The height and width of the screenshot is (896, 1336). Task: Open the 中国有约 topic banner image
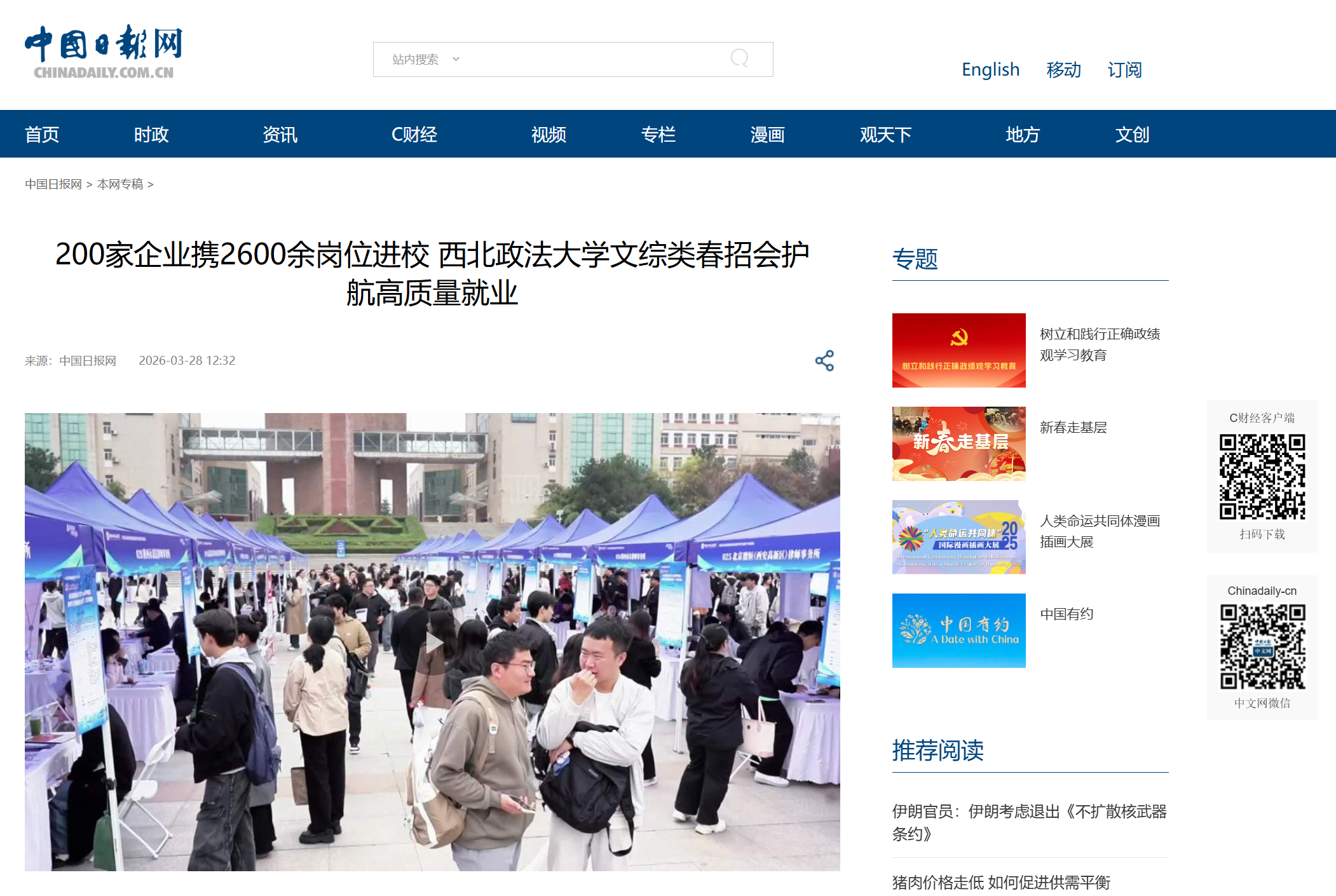coord(958,630)
